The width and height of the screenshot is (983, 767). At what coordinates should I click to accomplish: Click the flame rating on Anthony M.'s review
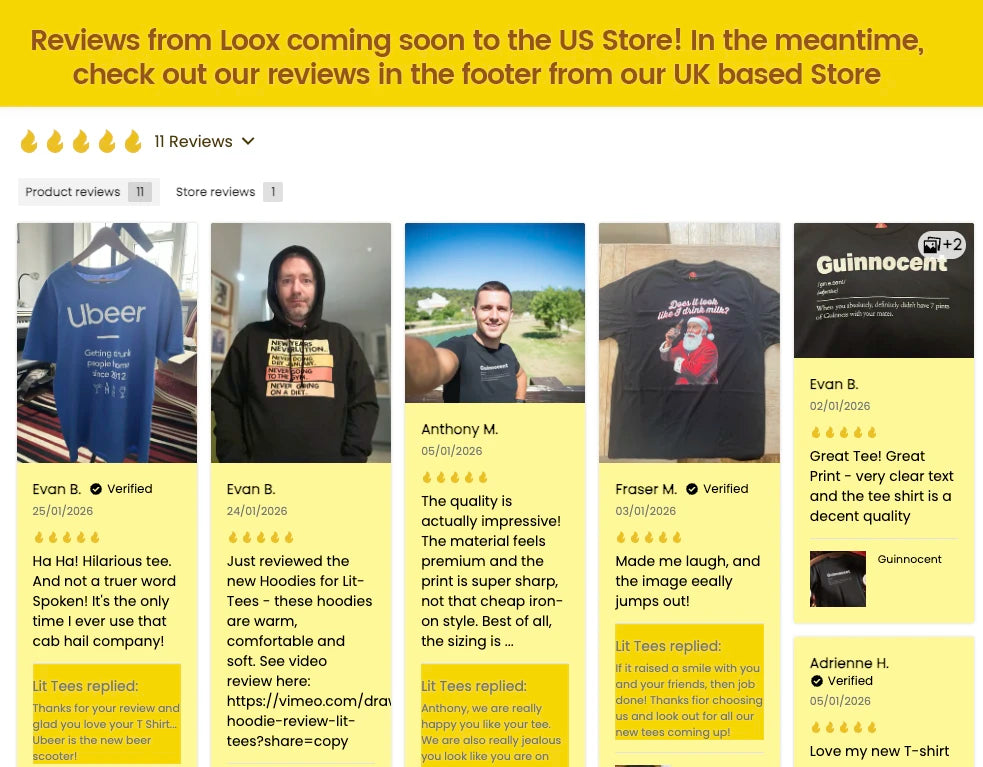coord(455,478)
